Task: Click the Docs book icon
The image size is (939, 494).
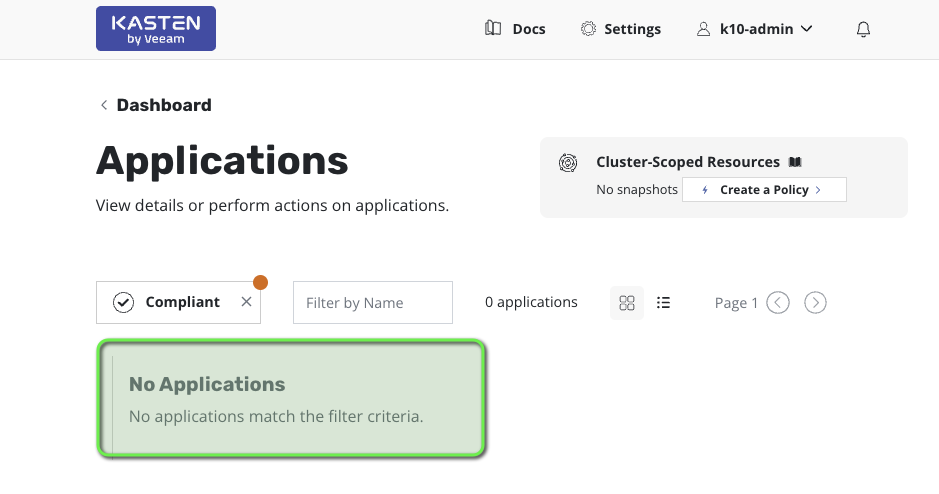Action: 493,29
